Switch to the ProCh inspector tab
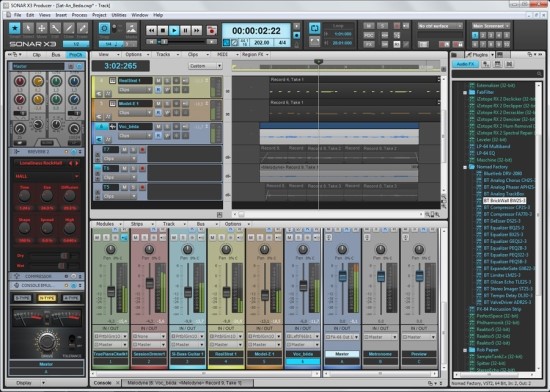 click(x=75, y=55)
